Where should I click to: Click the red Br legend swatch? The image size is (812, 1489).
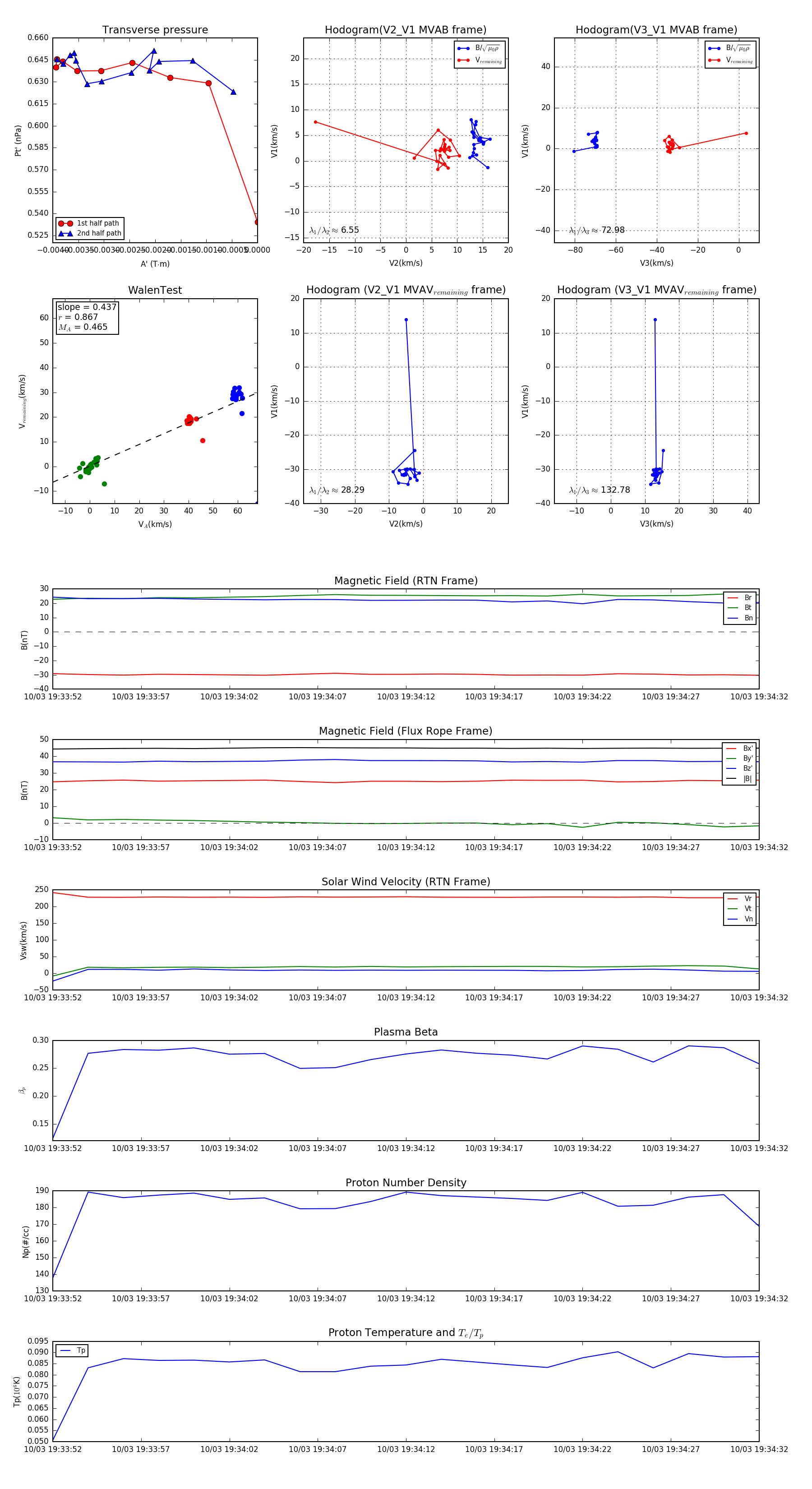point(733,598)
